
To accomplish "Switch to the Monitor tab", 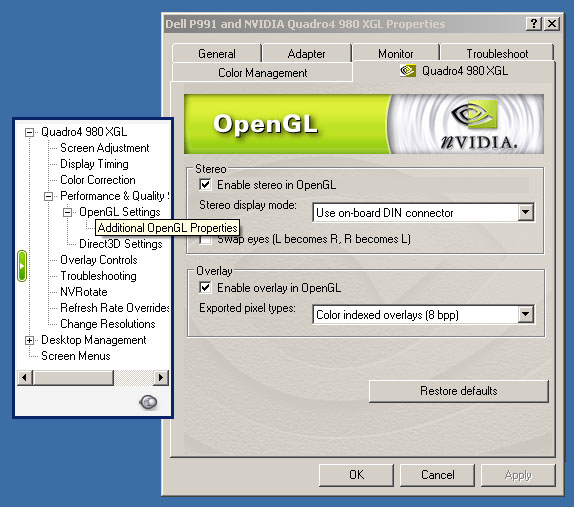I will pyautogui.click(x=396, y=53).
